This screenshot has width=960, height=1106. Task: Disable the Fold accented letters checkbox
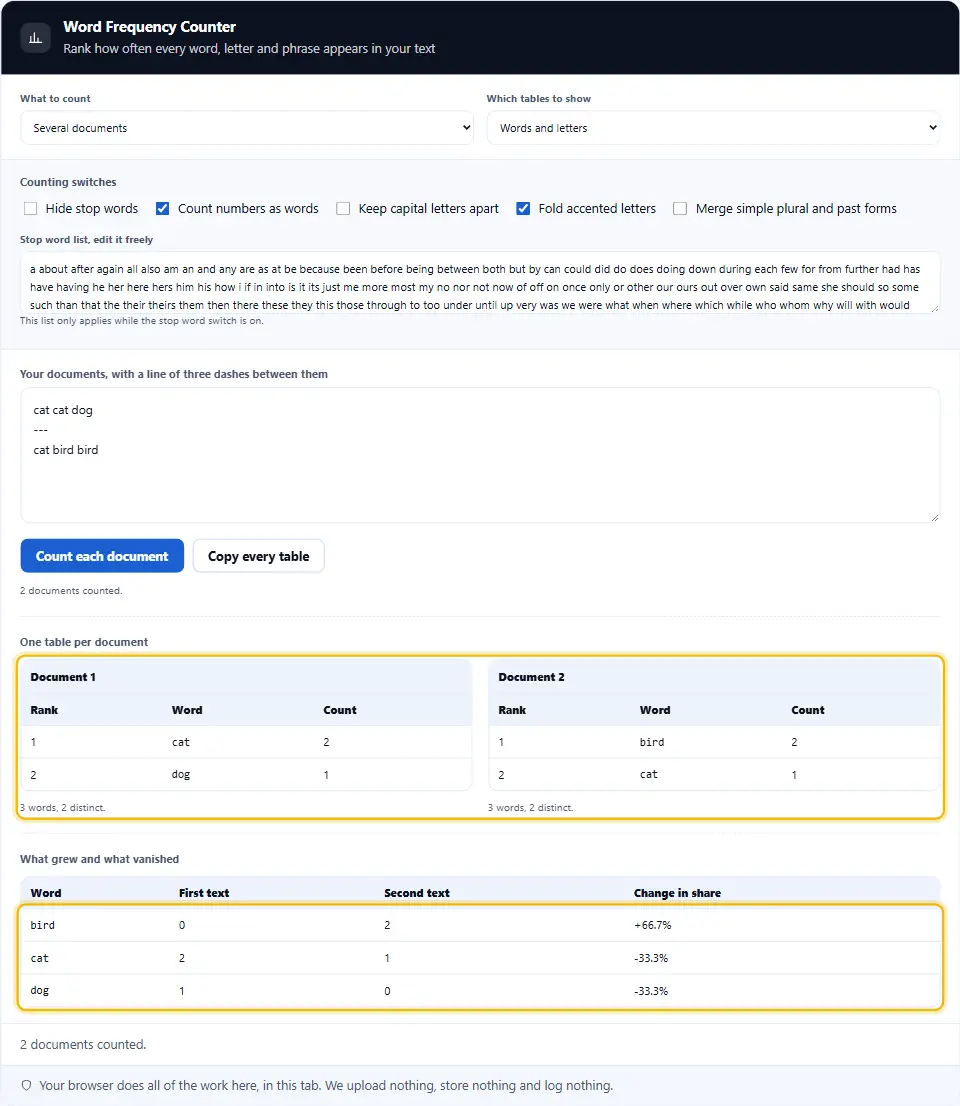click(x=523, y=209)
